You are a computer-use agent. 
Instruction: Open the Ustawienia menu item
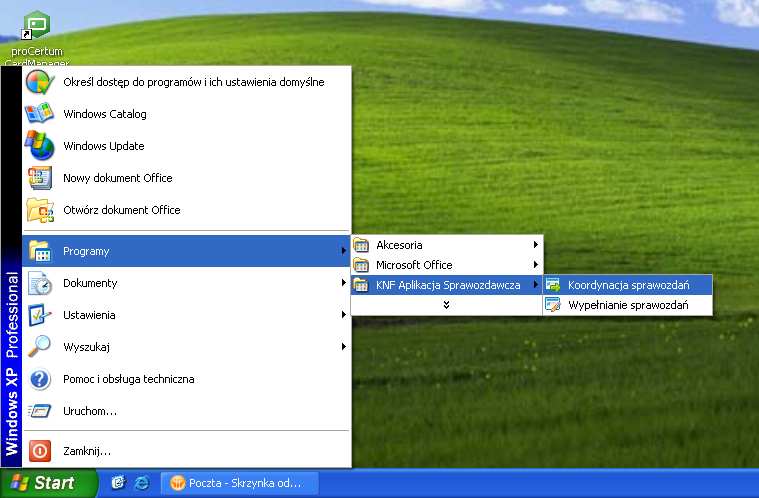(186, 315)
